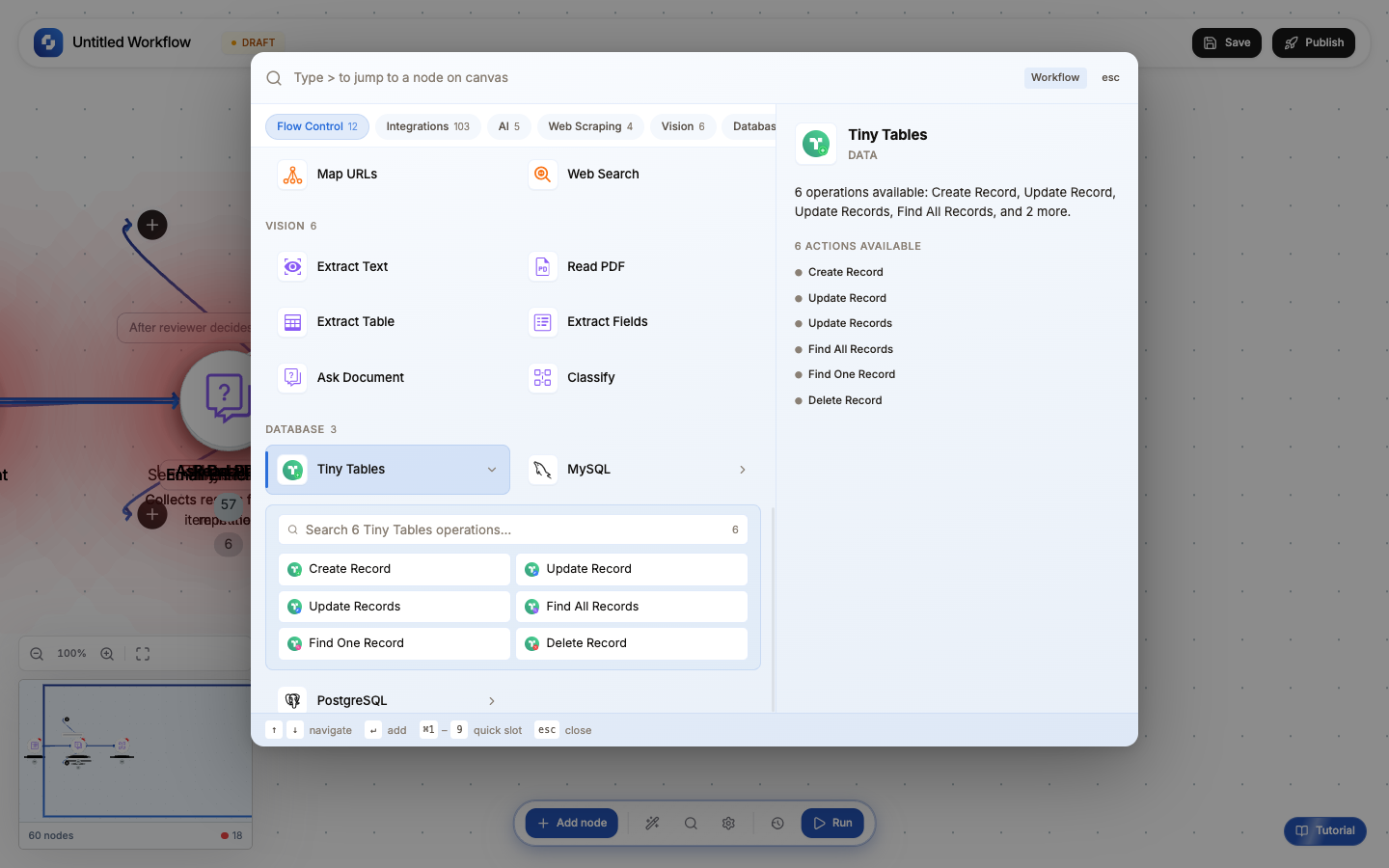Click the Add node button
The height and width of the screenshot is (868, 1389).
(572, 824)
